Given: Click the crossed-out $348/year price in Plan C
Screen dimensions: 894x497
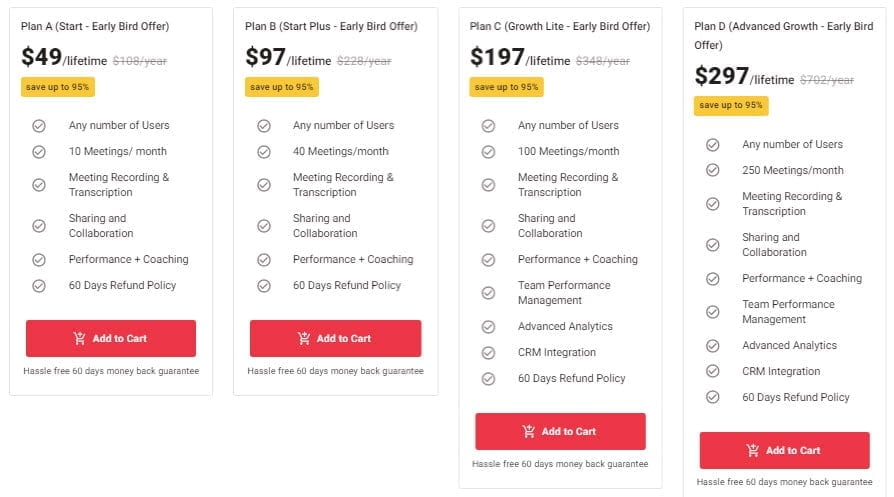Looking at the screenshot, I should click(603, 61).
